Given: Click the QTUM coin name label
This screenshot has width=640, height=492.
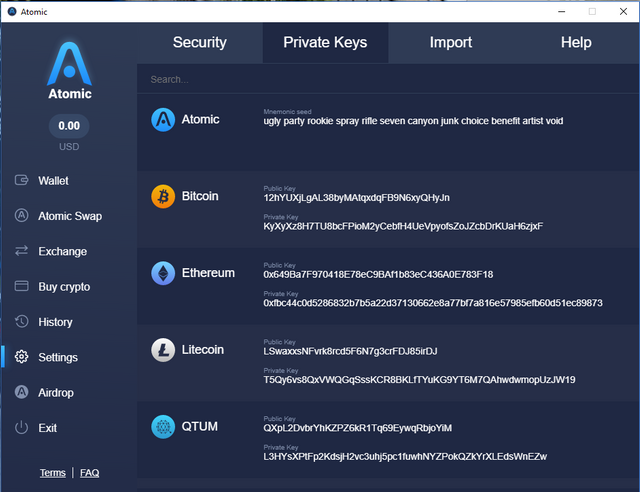Looking at the screenshot, I should 200,427.
